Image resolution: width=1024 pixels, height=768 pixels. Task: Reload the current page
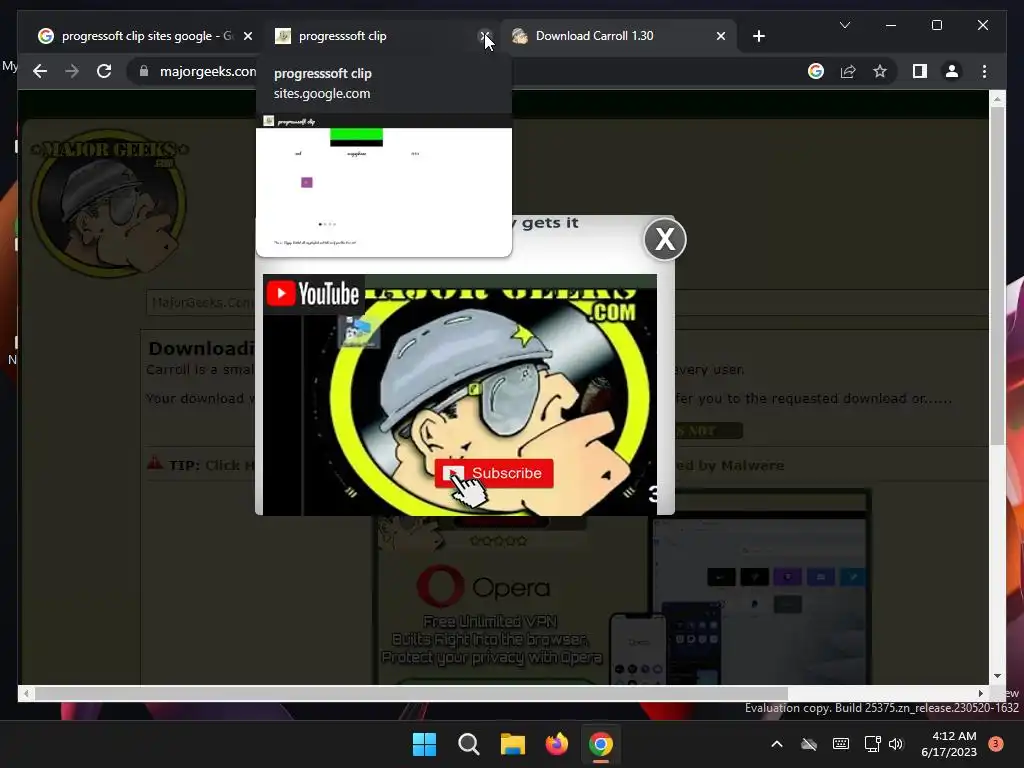[104, 71]
